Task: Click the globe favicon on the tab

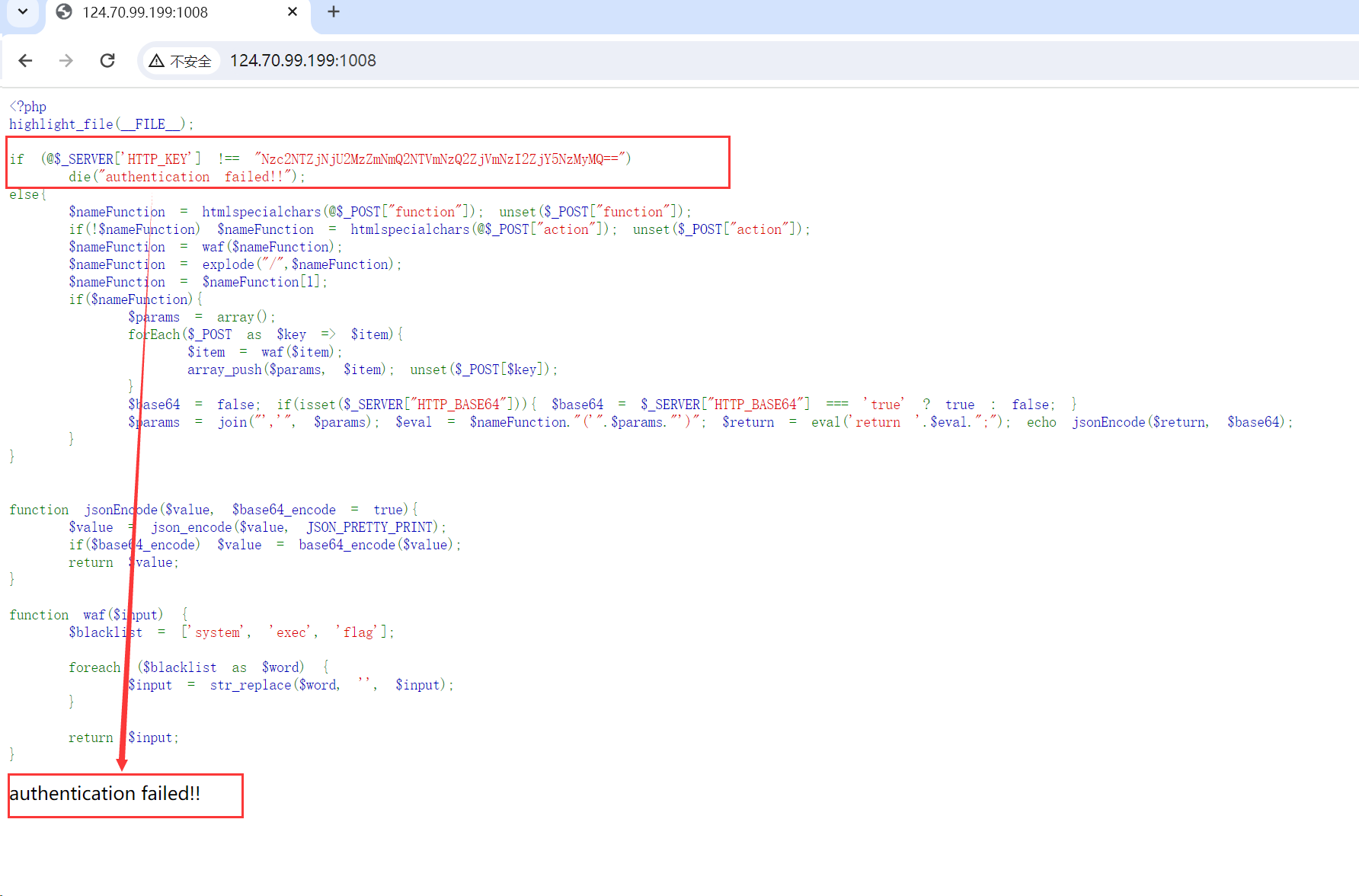Action: (x=65, y=12)
